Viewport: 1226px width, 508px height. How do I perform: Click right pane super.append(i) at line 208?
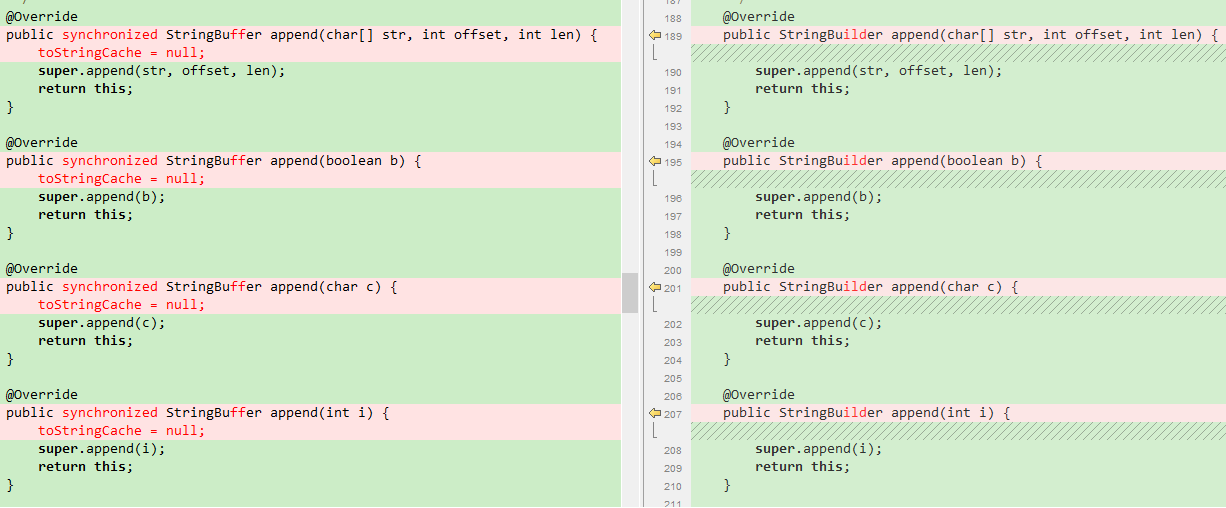tap(819, 449)
